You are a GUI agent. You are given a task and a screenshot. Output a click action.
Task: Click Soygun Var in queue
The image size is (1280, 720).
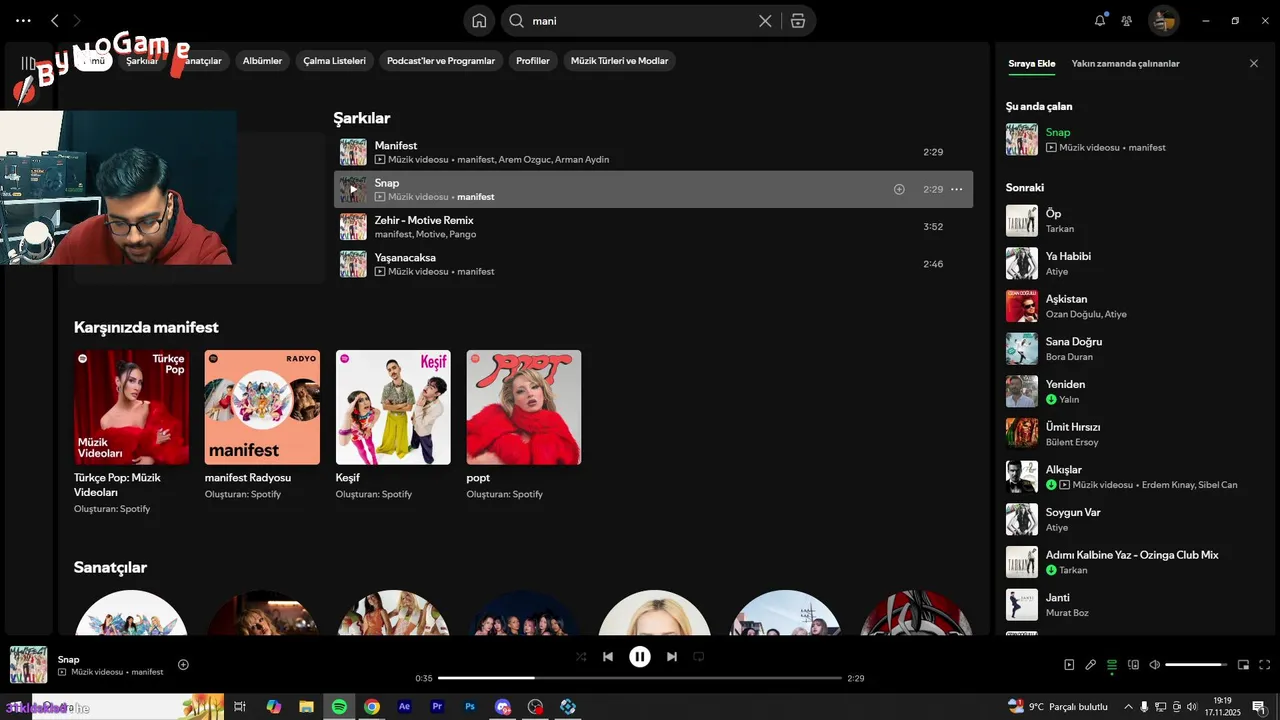pos(1135,519)
